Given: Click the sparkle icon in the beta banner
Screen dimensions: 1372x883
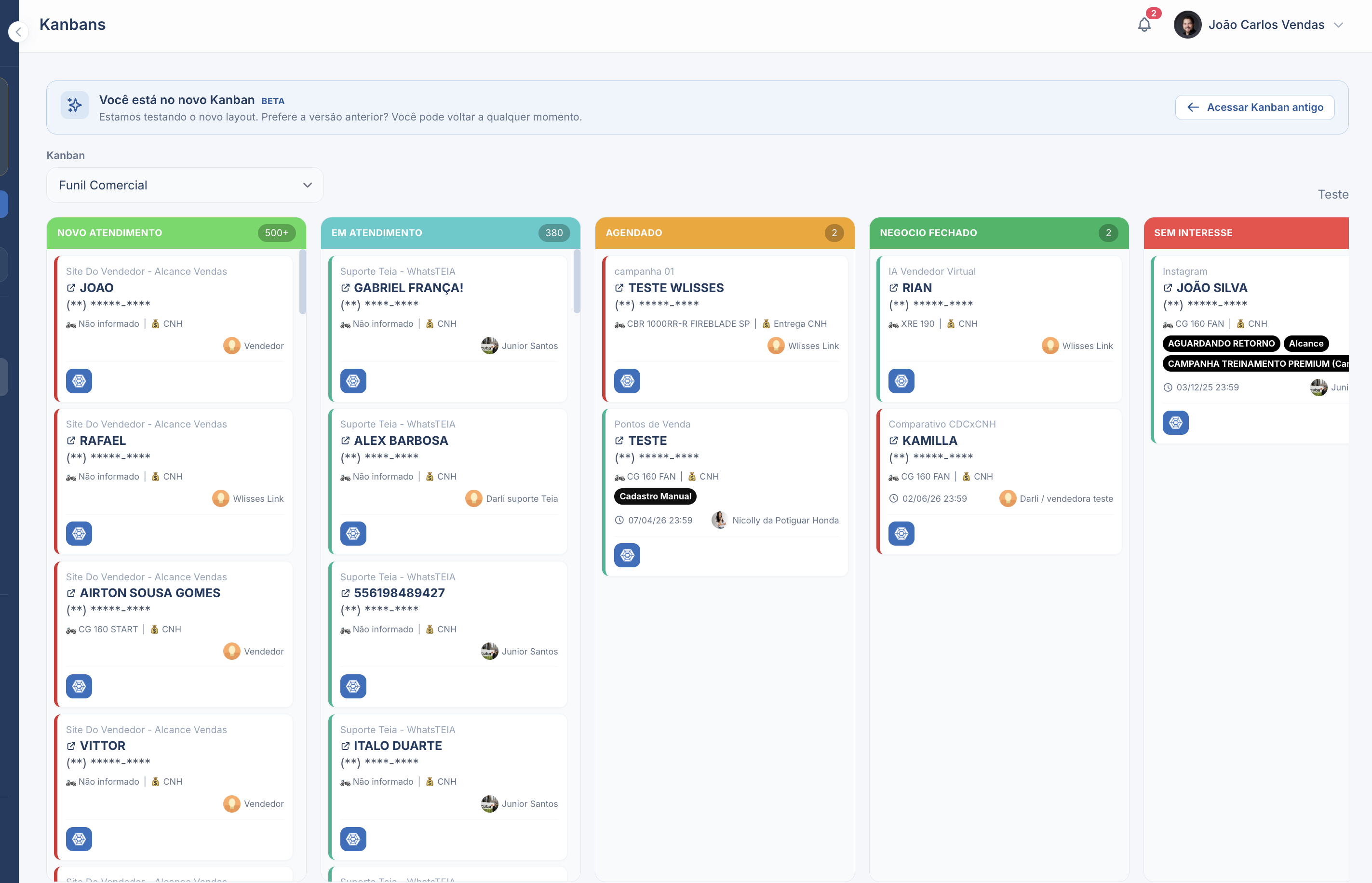Looking at the screenshot, I should click(75, 105).
